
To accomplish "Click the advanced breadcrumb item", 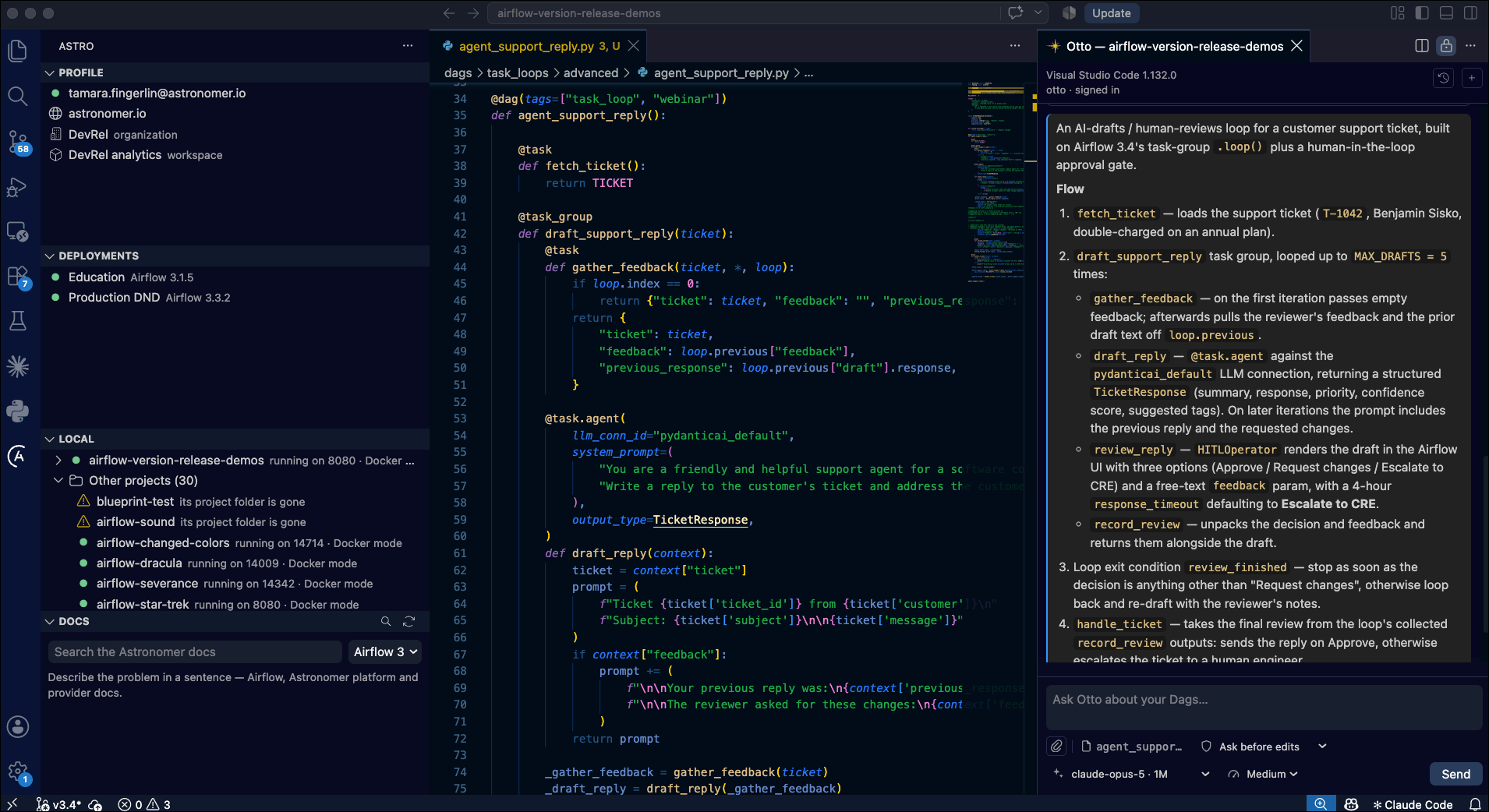I will pos(590,73).
